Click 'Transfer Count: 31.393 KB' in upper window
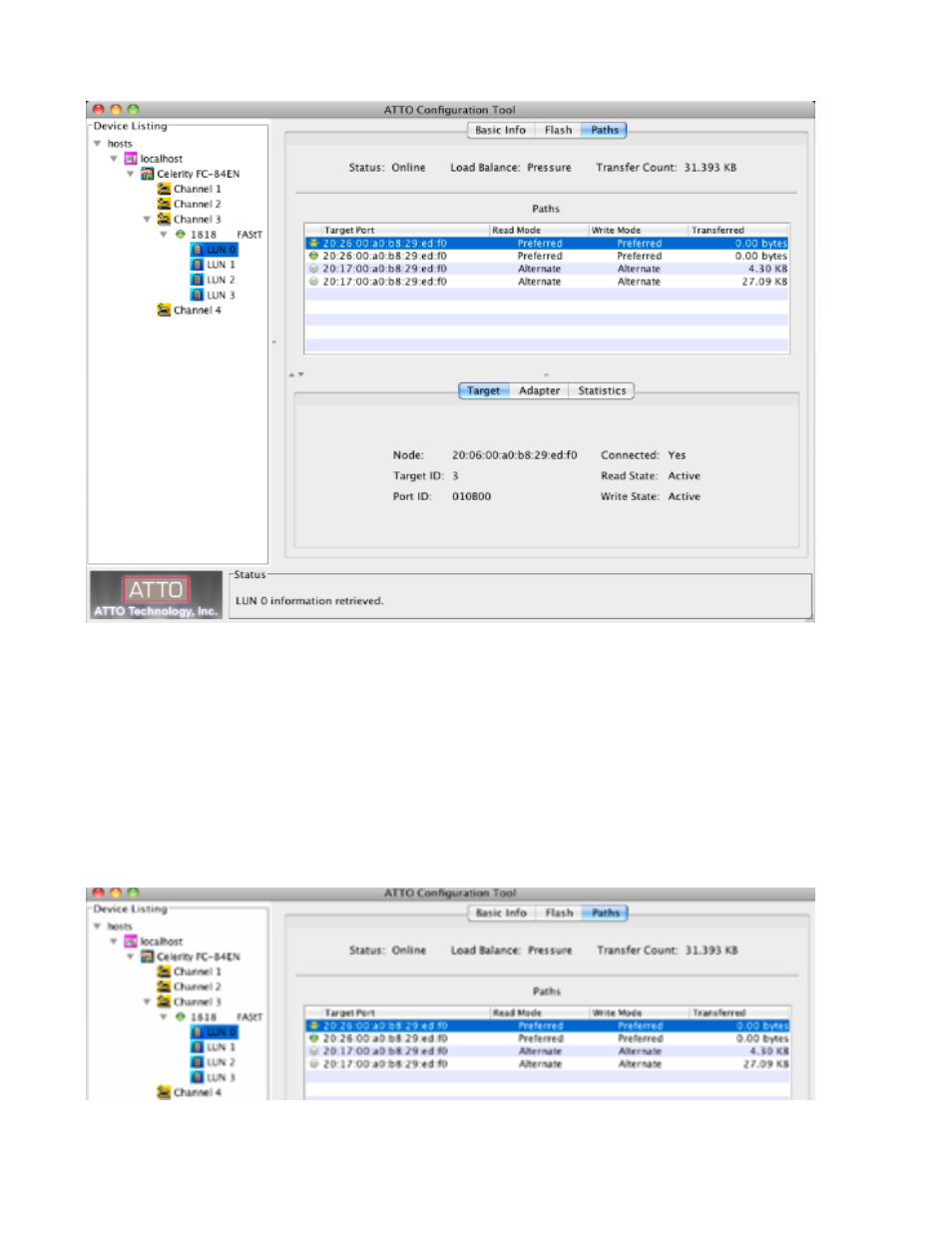952x1233 pixels. click(x=666, y=168)
